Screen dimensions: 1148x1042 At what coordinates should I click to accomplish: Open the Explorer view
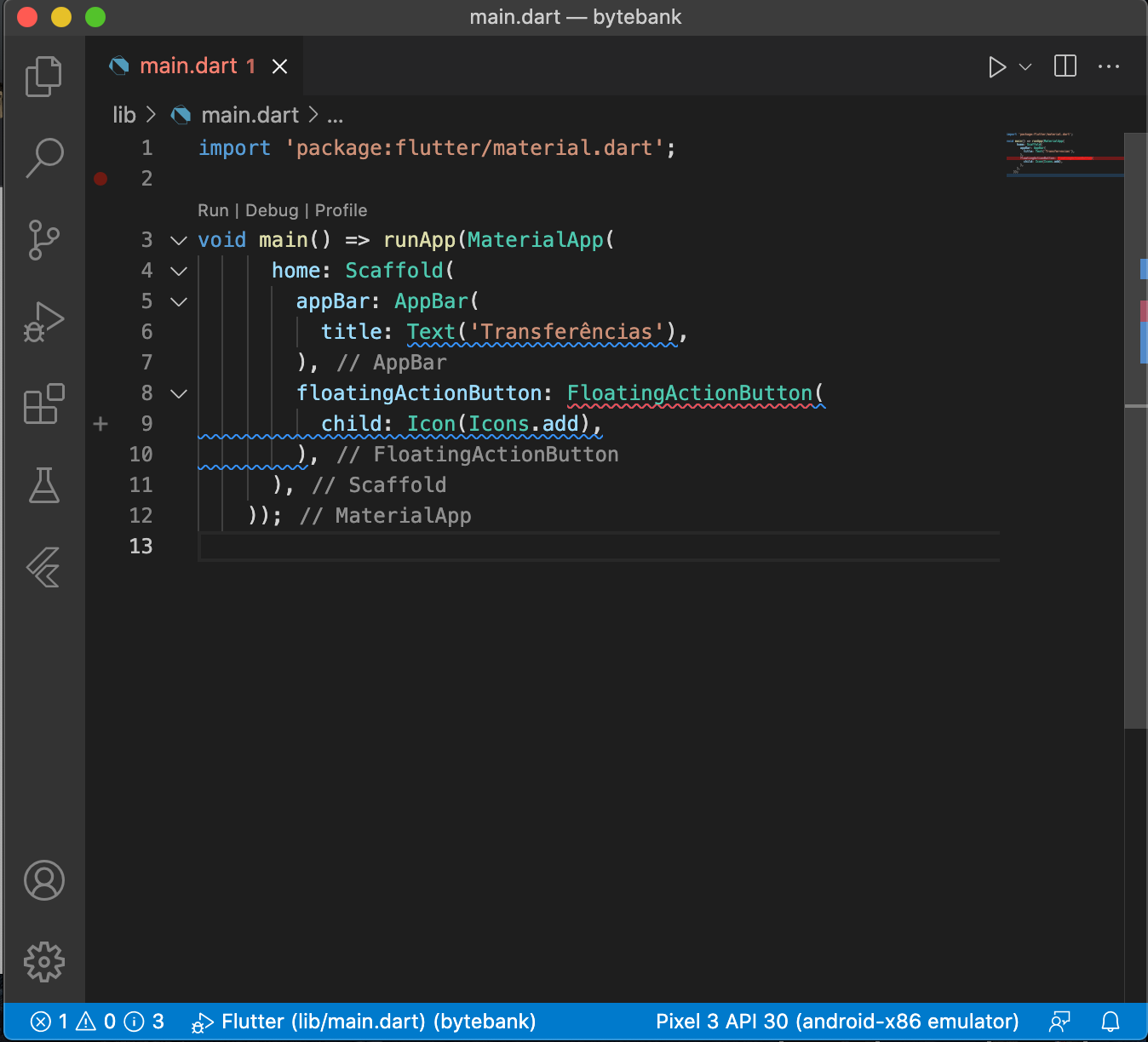coord(43,77)
